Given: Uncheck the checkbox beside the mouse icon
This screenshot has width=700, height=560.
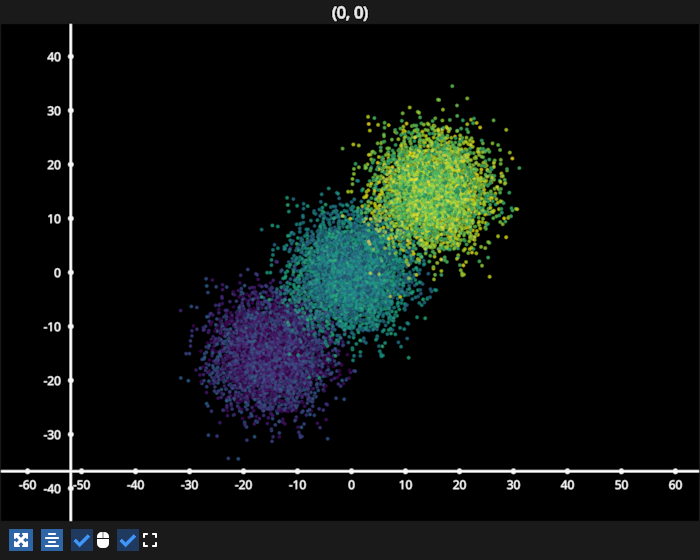Looking at the screenshot, I should click(82, 540).
